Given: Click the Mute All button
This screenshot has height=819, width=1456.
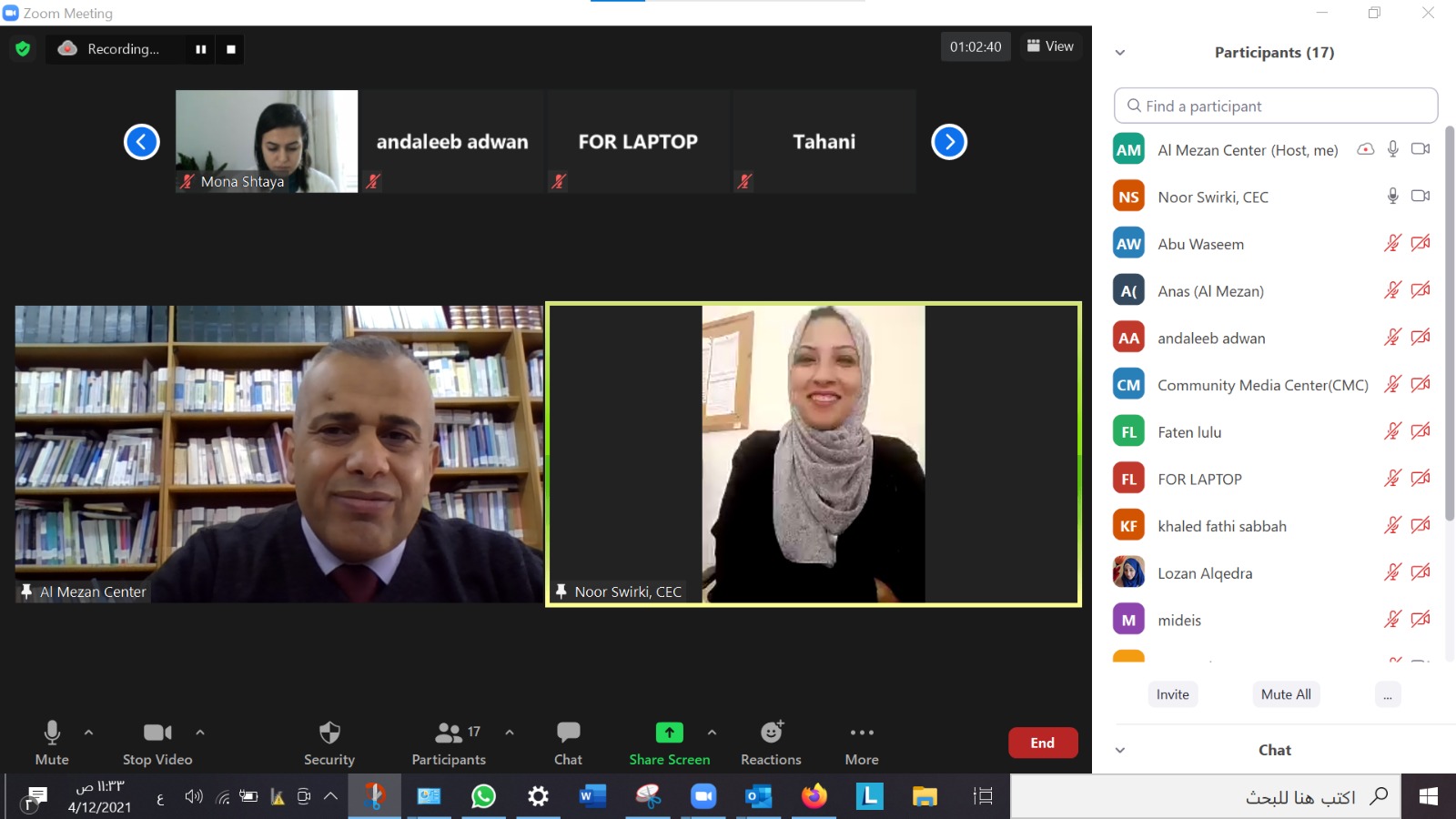Looking at the screenshot, I should [1285, 694].
